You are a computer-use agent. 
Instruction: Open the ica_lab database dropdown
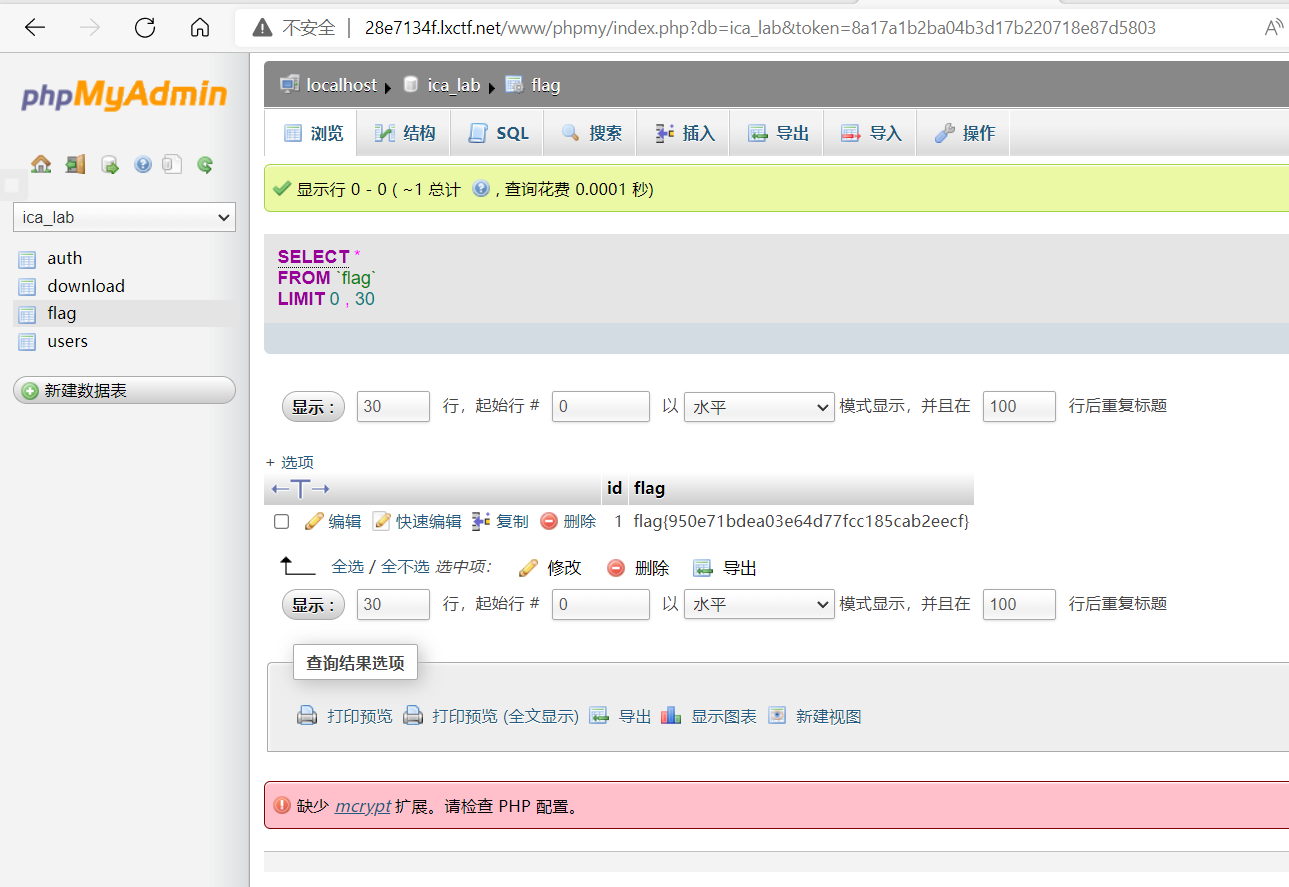[x=124, y=217]
